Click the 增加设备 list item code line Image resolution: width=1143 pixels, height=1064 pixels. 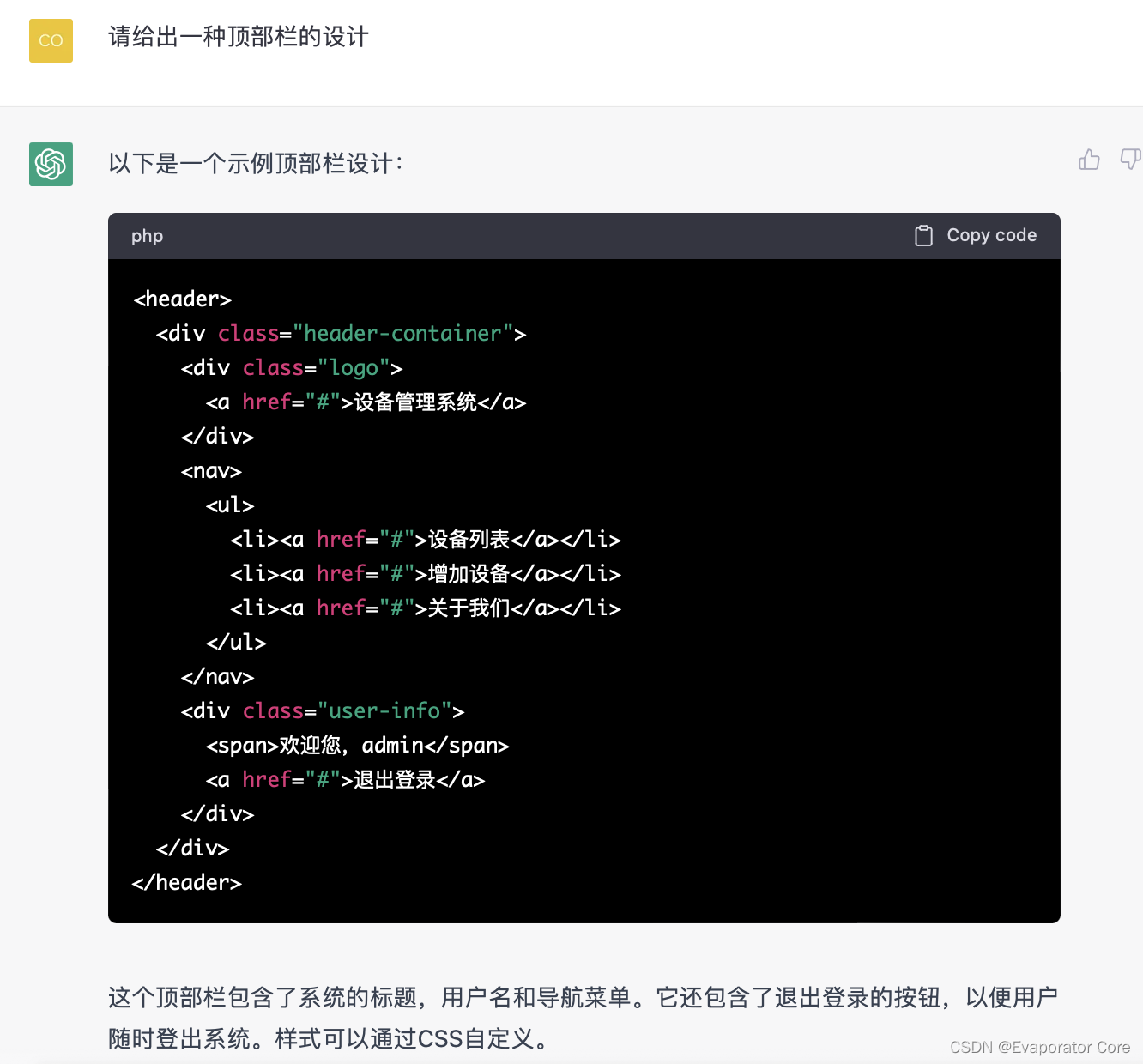pos(426,574)
